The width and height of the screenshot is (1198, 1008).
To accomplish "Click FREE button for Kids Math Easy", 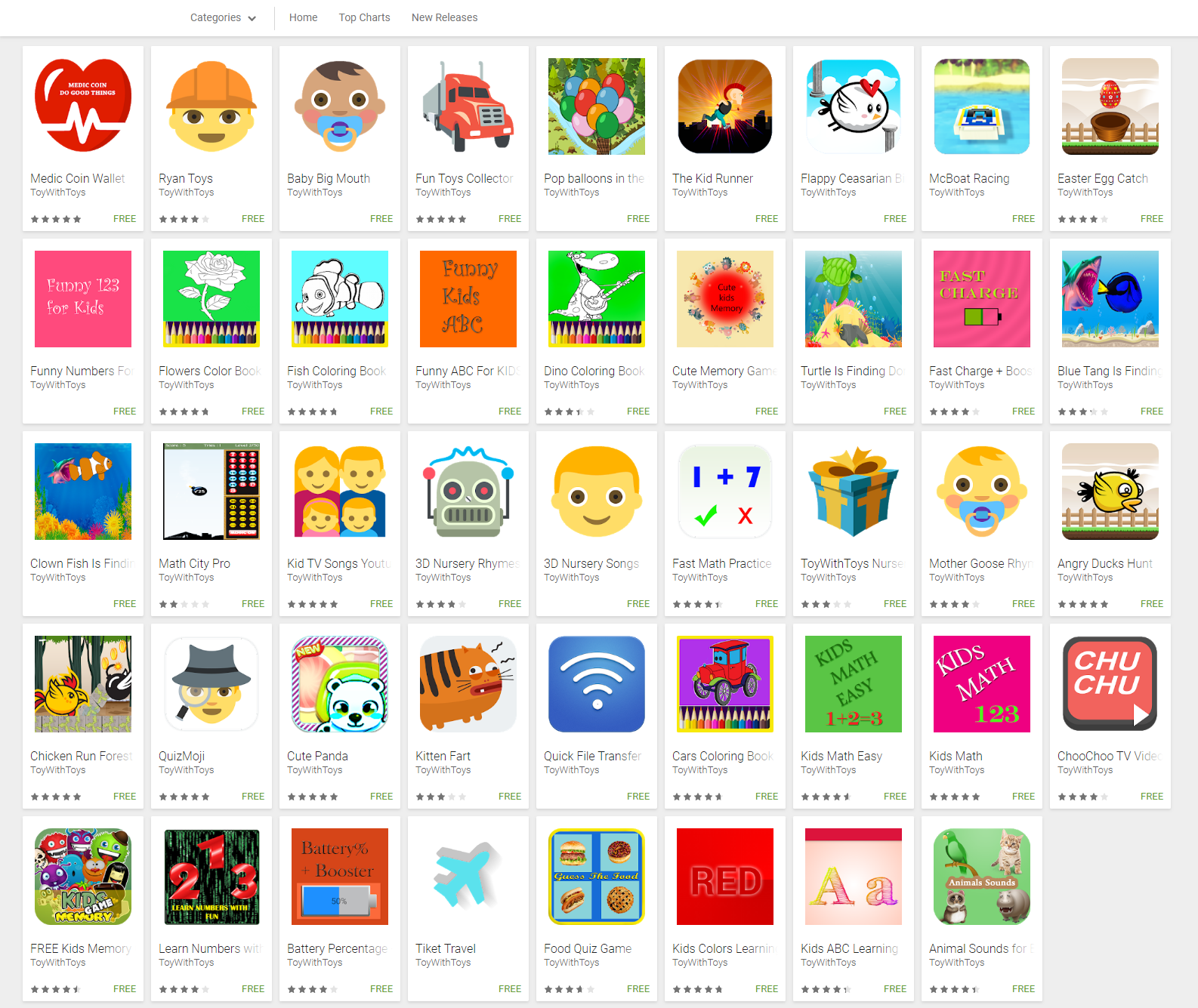I will point(895,797).
